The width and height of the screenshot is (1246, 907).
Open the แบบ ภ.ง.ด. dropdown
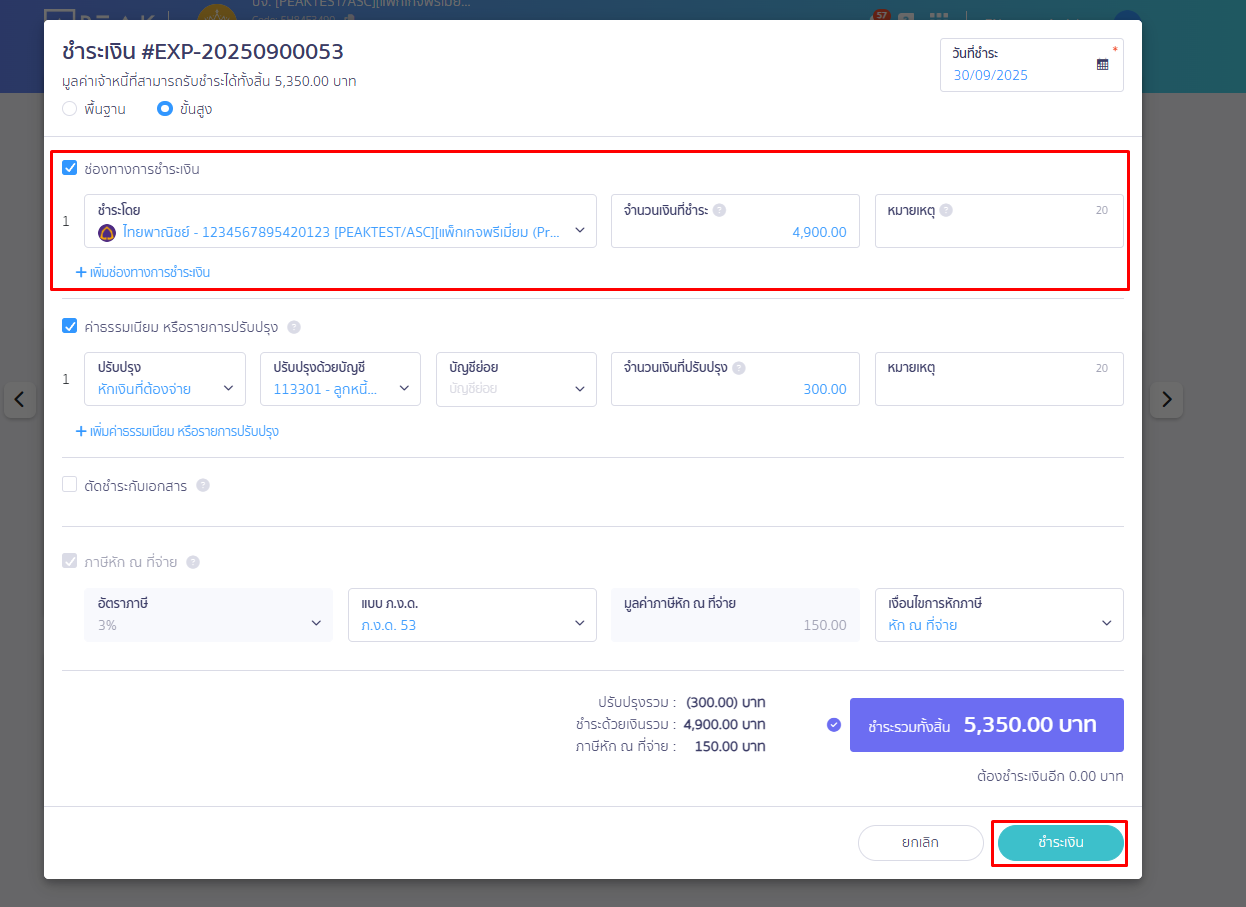tap(473, 615)
